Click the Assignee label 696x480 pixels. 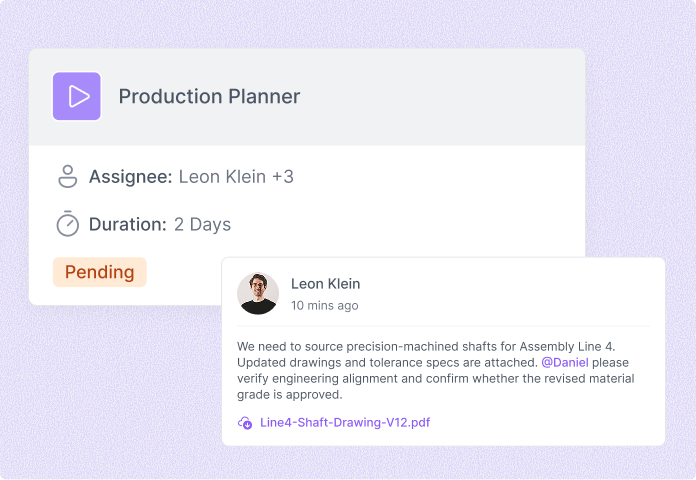coord(130,177)
